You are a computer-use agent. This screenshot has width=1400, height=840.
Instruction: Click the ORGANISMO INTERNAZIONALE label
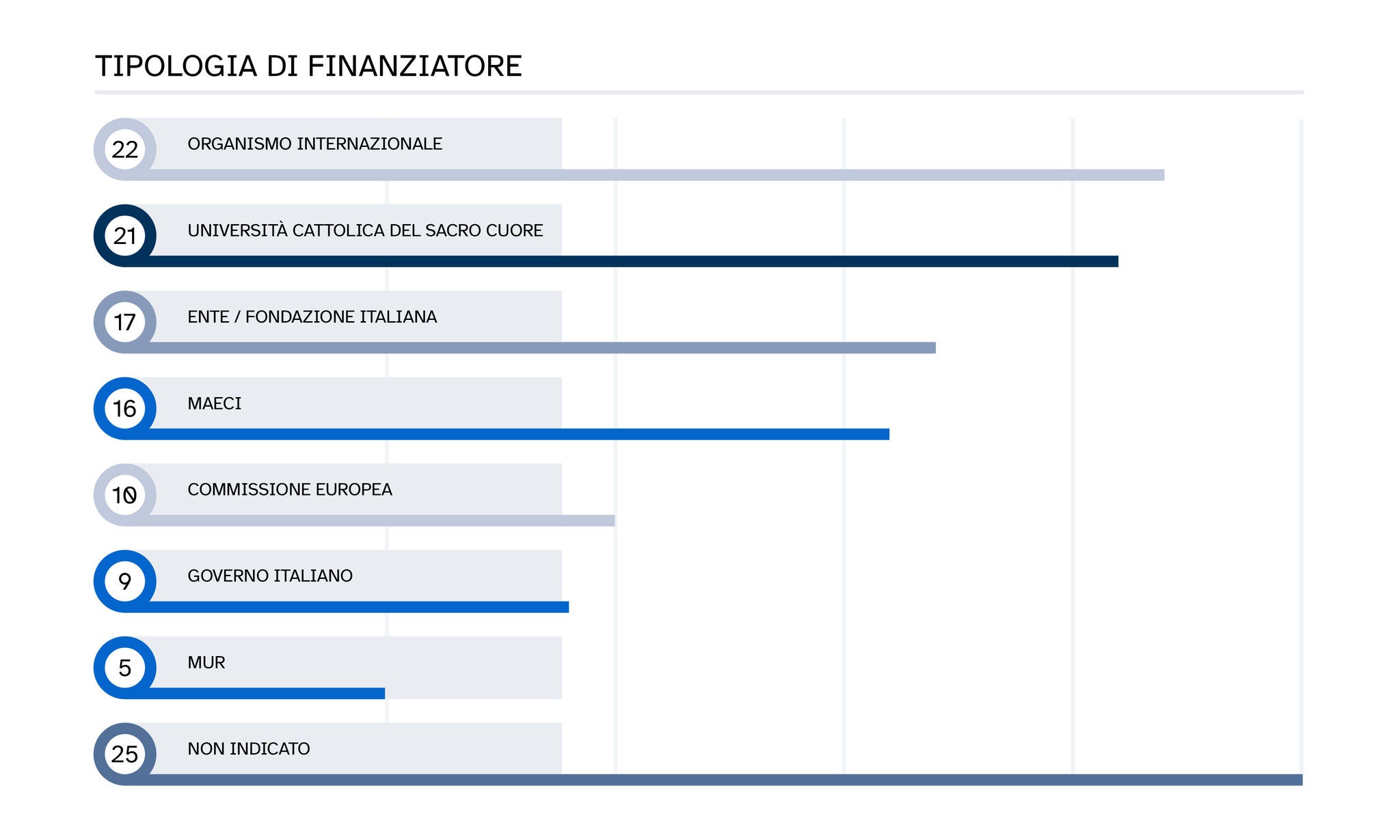(314, 144)
